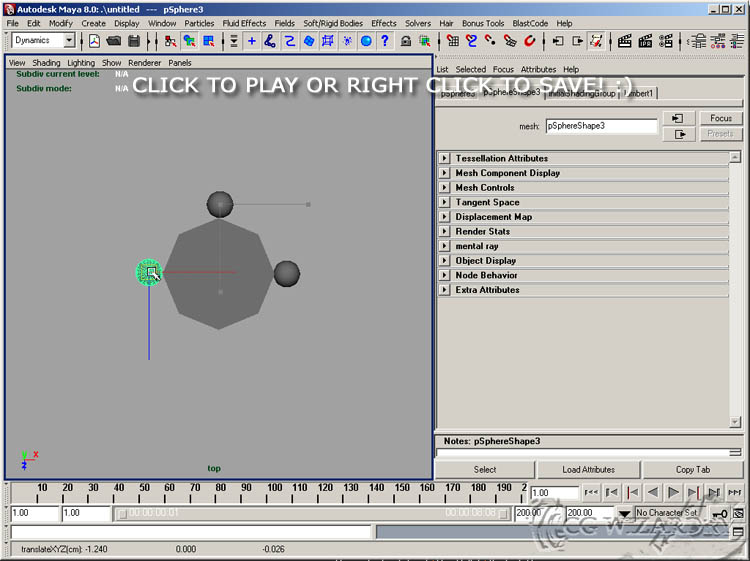Click the lock selection padlock icon
750x561 pixels.
pyautogui.click(x=406, y=41)
